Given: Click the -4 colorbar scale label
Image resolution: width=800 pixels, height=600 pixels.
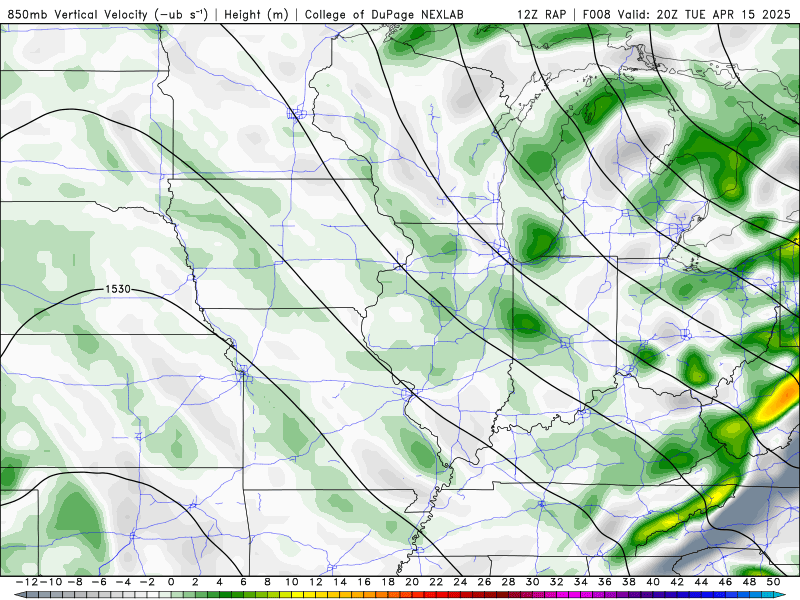Looking at the screenshot, I should coord(123,582).
